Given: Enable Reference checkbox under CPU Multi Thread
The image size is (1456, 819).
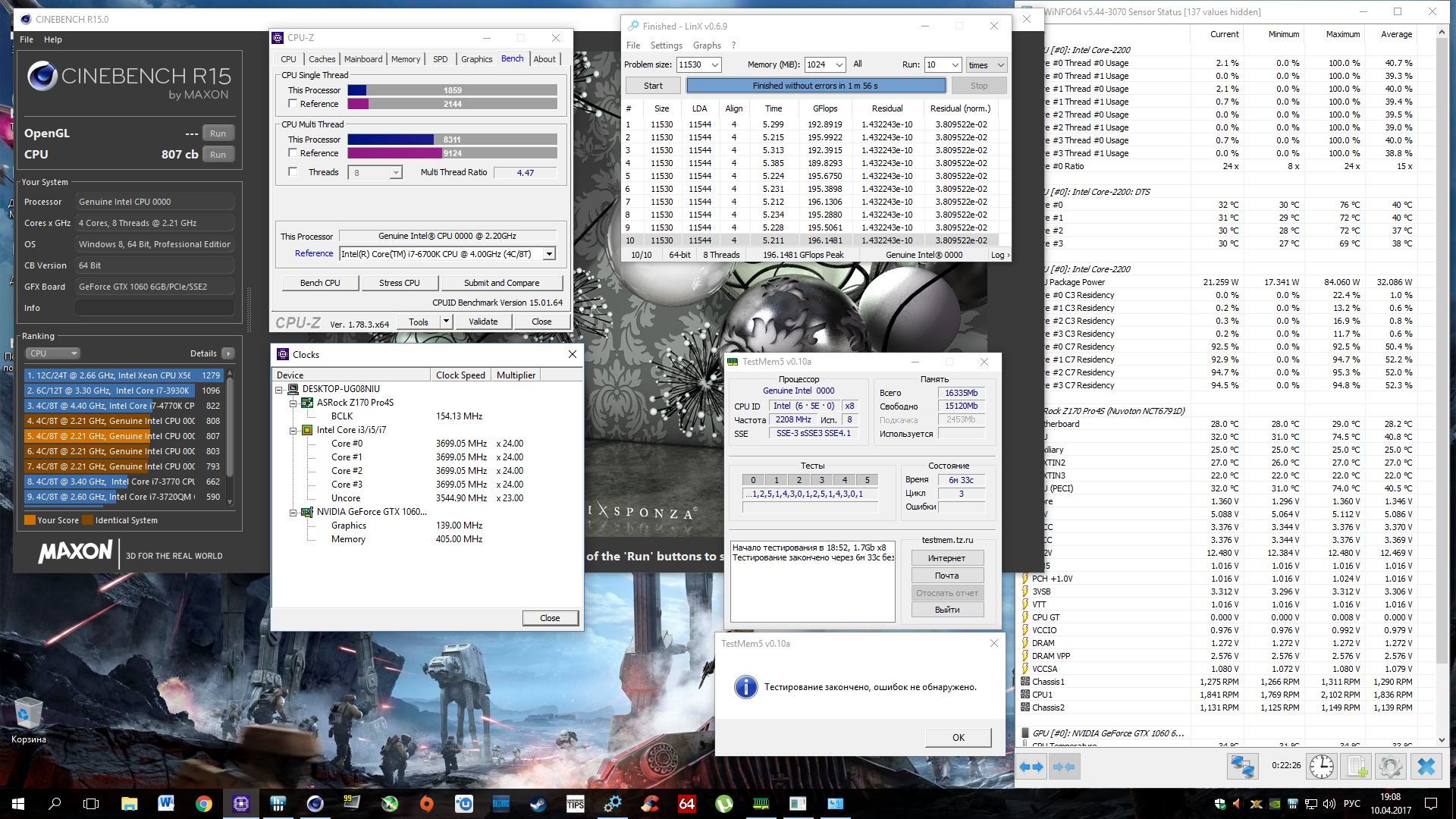Looking at the screenshot, I should pos(293,153).
